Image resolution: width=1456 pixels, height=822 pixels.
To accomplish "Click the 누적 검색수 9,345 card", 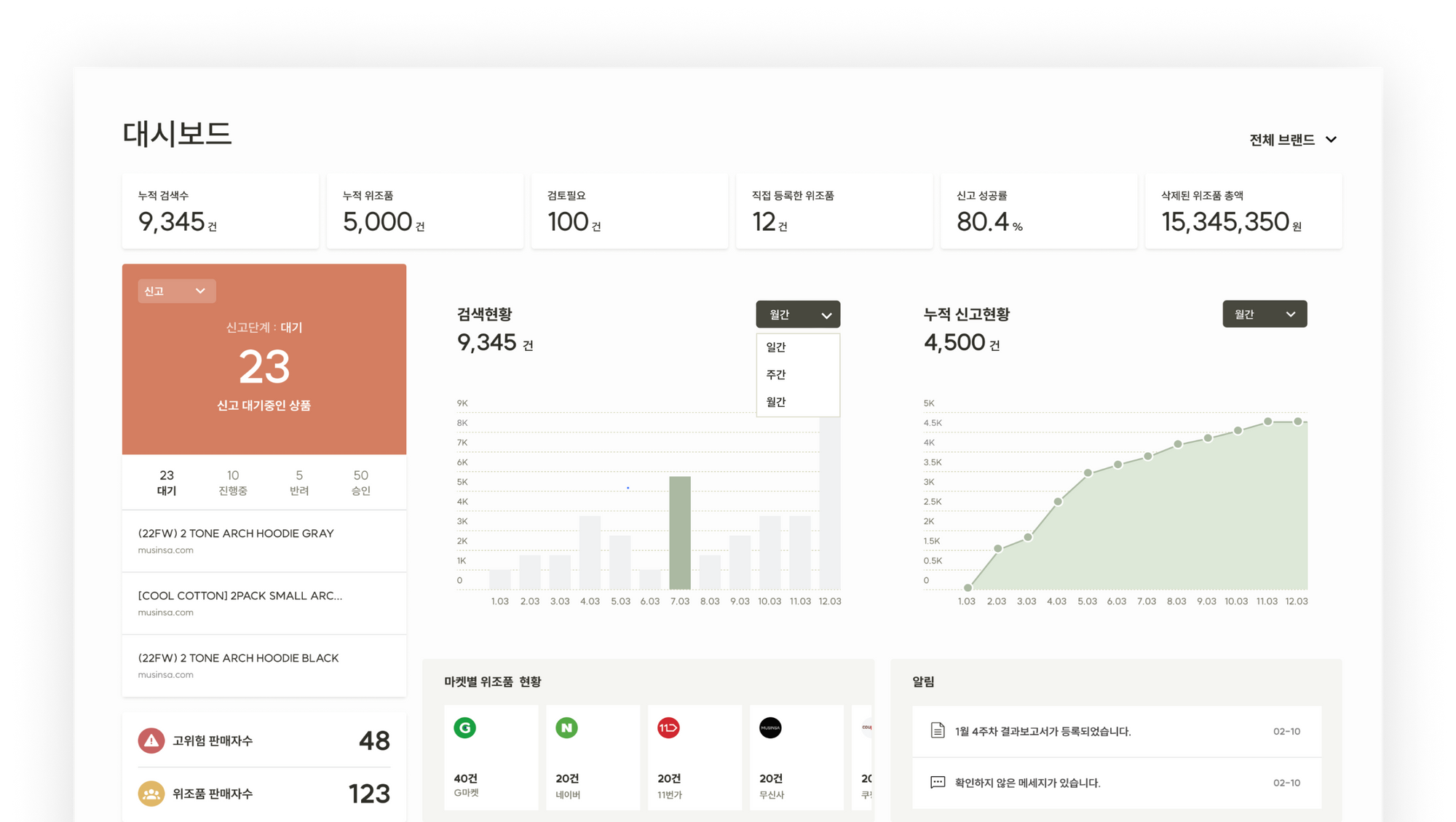I will [x=221, y=211].
